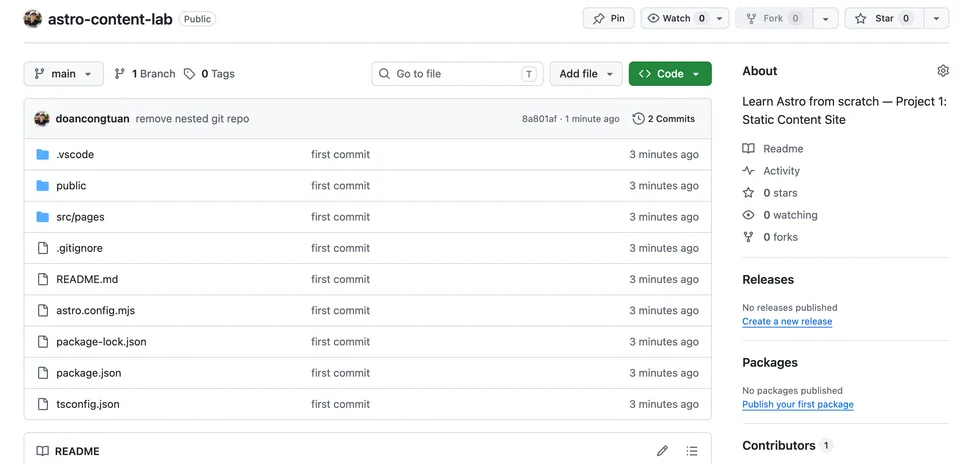
Task: Open the 0 forks link
Action: 781,237
